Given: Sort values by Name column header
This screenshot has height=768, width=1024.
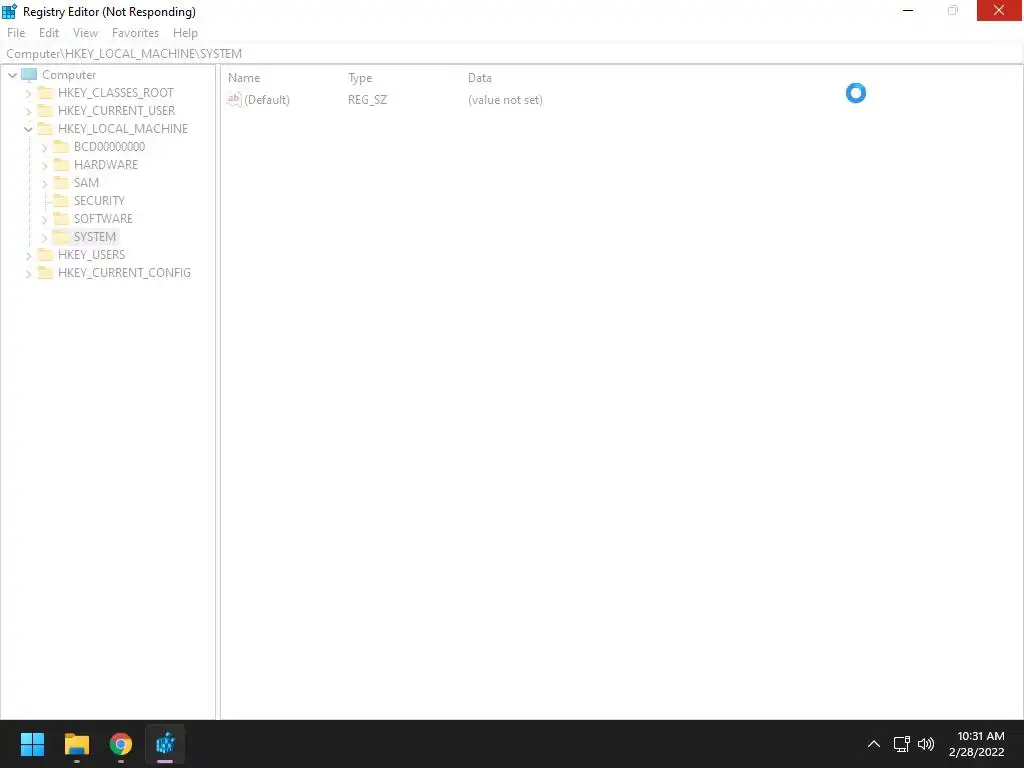Looking at the screenshot, I should coord(244,78).
